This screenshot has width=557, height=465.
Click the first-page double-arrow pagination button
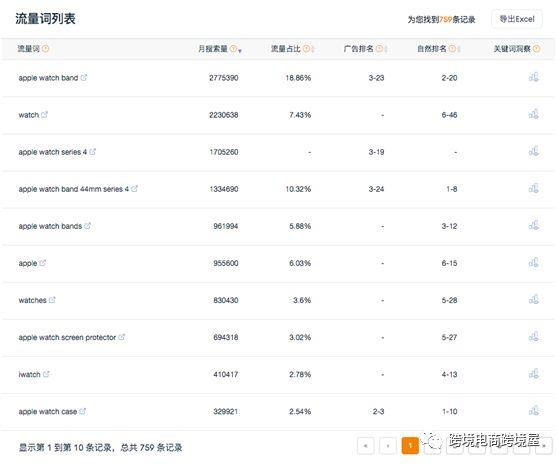point(366,445)
